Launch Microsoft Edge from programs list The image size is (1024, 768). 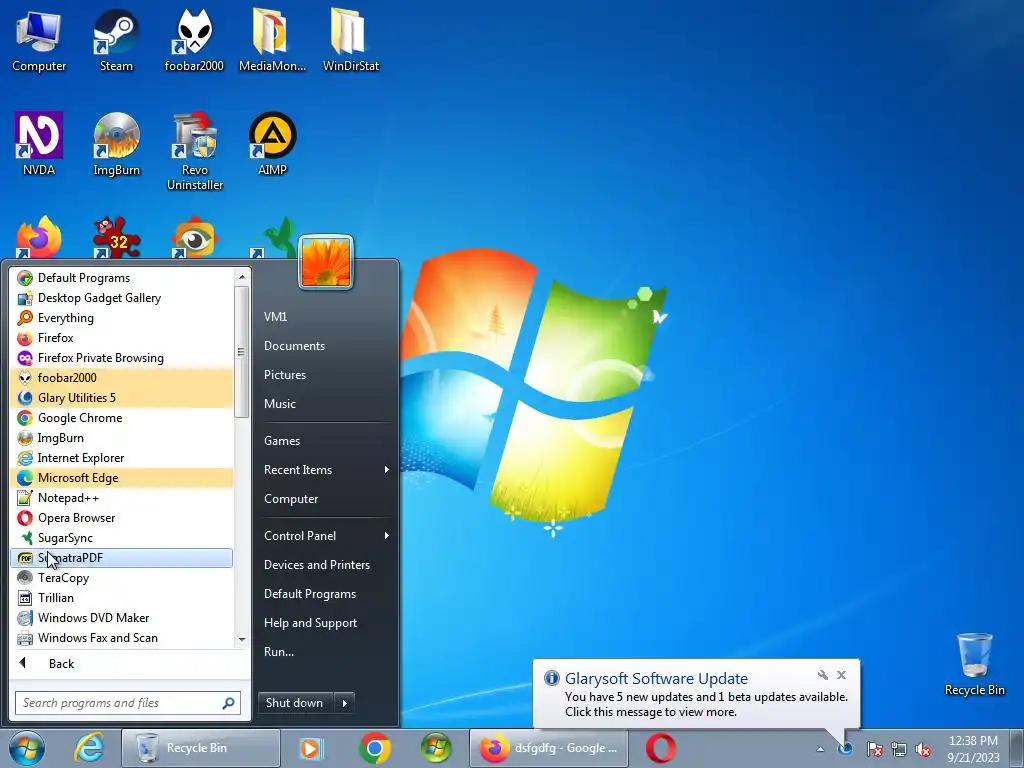(x=121, y=477)
